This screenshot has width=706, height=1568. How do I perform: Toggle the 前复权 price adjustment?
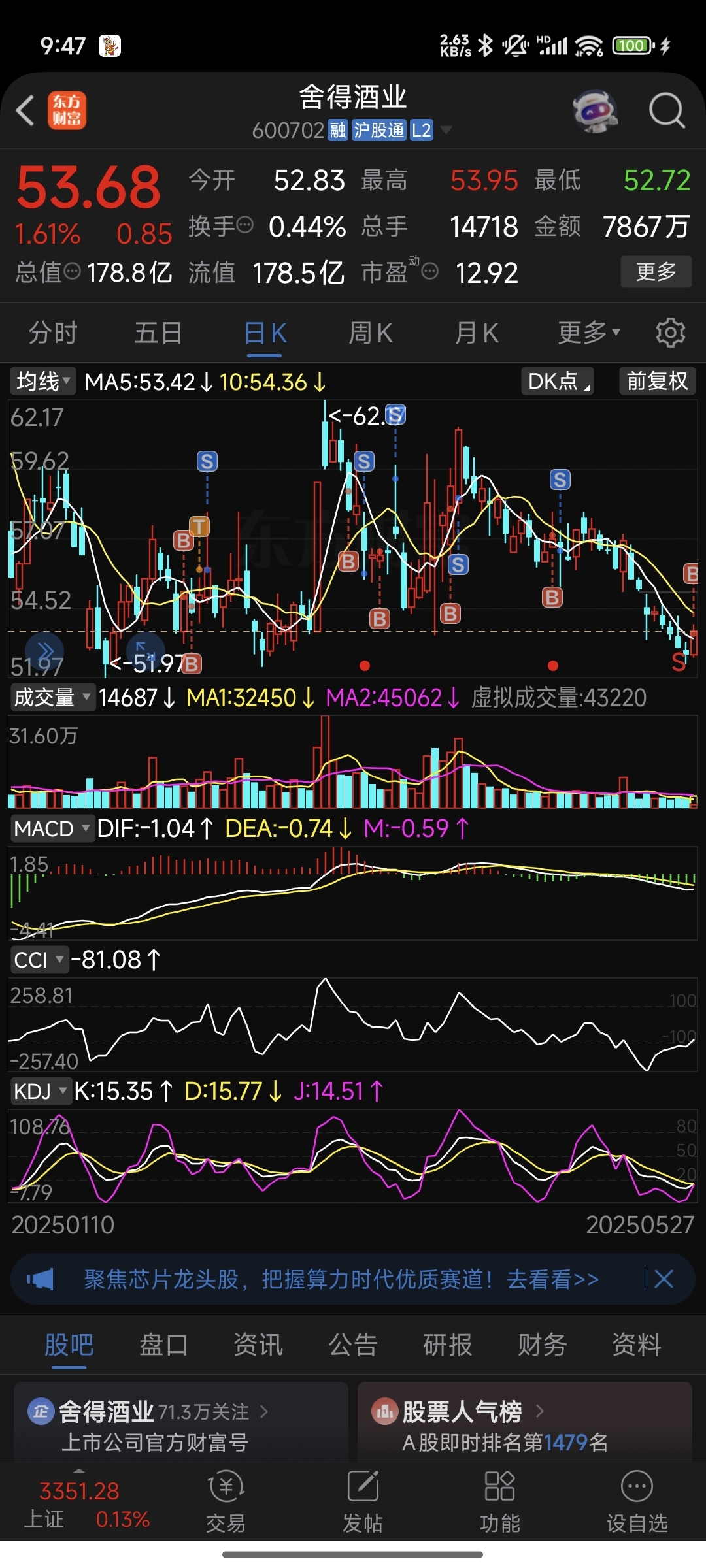[x=657, y=381]
